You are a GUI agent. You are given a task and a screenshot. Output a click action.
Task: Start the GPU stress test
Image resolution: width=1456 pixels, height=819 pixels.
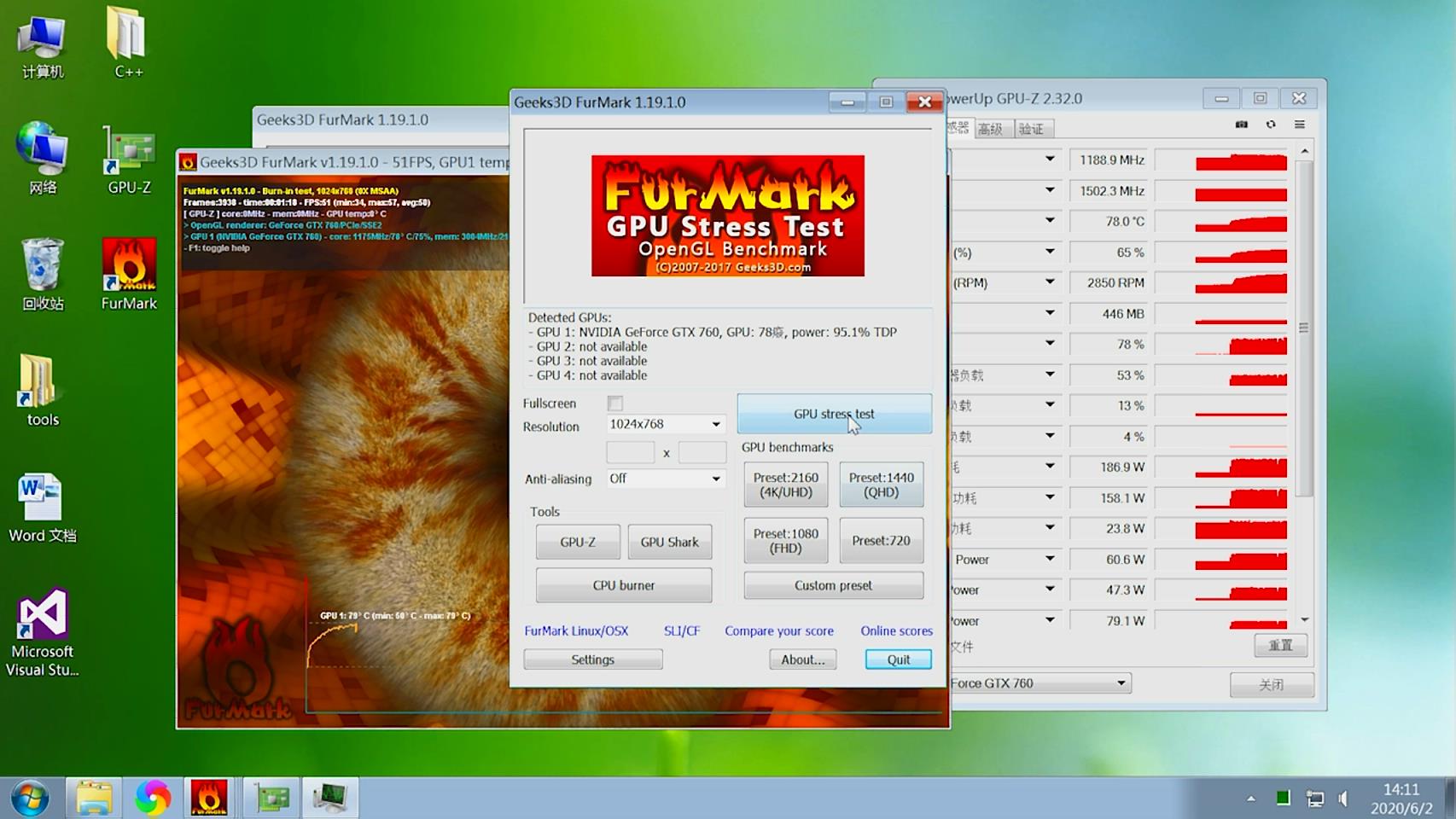coord(833,414)
